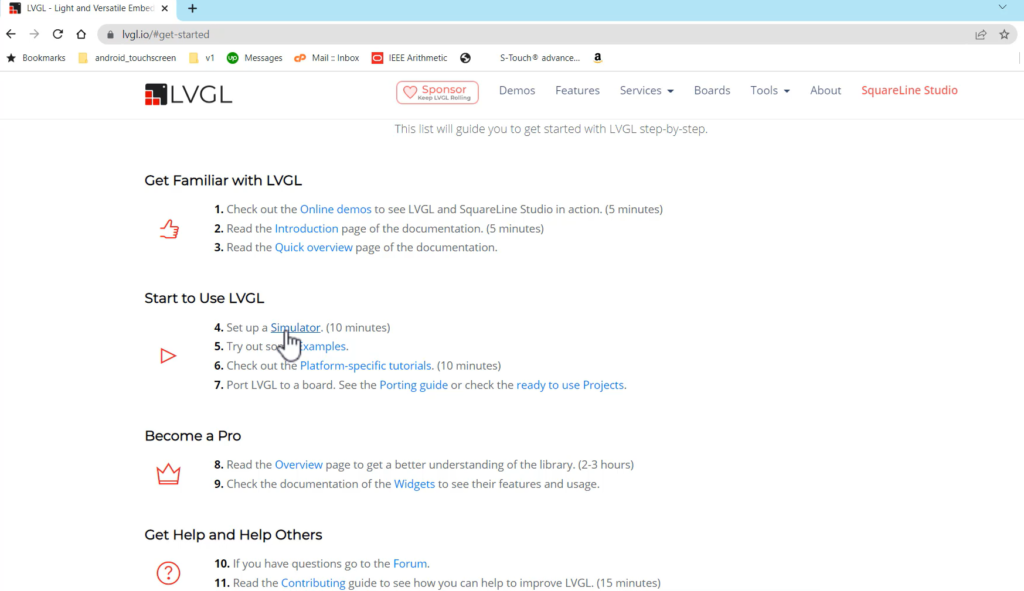The height and width of the screenshot is (591, 1024).
Task: Click the question mark help icon
Action: click(x=168, y=573)
